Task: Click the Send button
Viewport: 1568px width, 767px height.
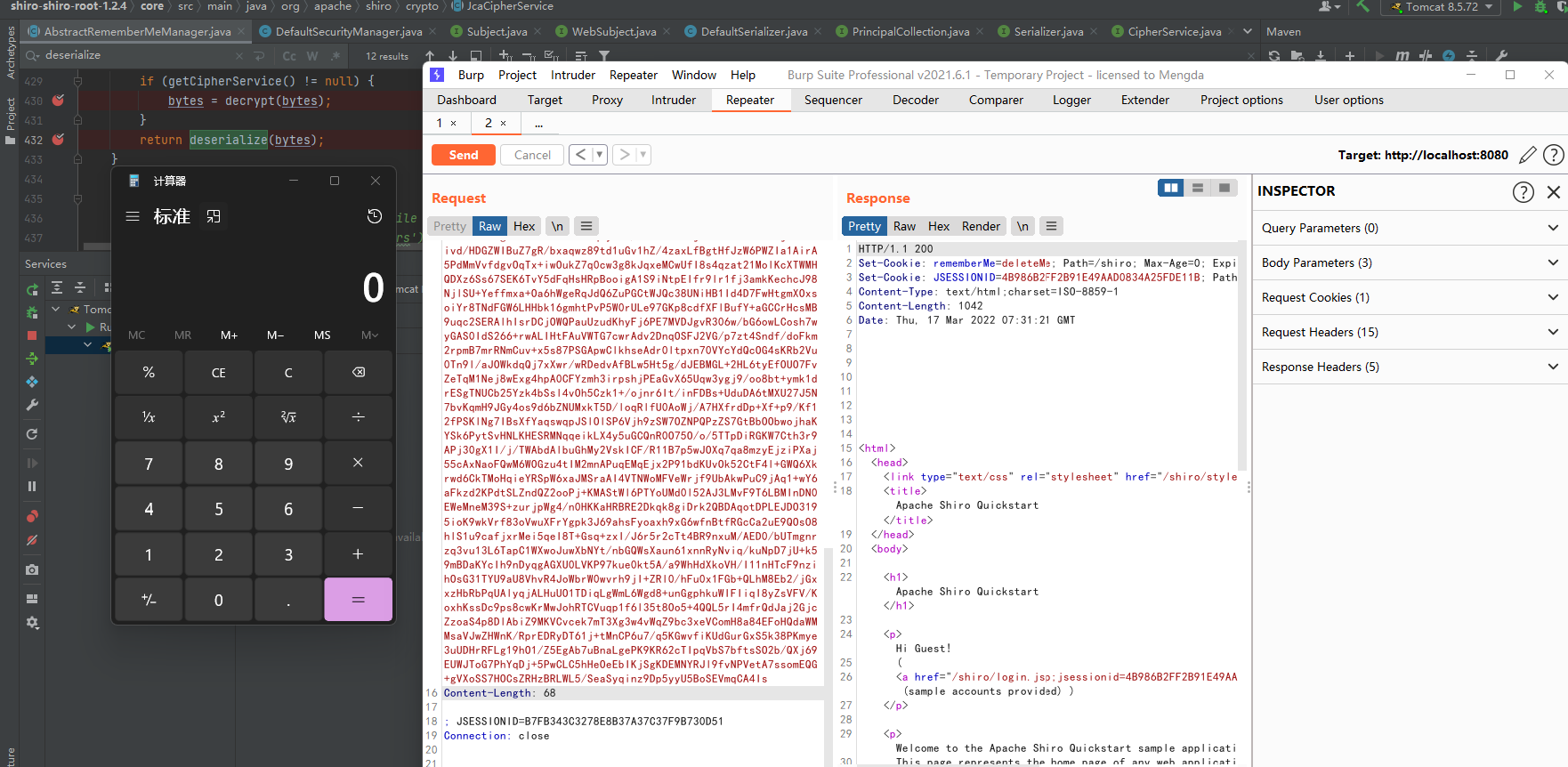Action: (x=463, y=155)
